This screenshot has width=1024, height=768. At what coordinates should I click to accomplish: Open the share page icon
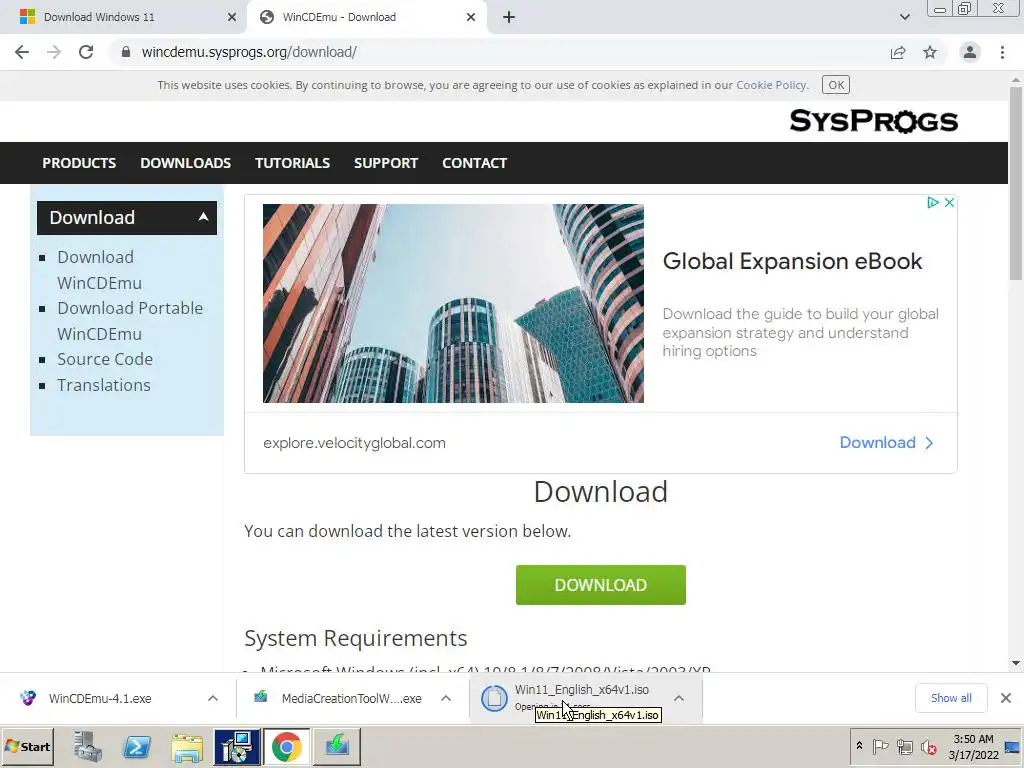point(898,52)
